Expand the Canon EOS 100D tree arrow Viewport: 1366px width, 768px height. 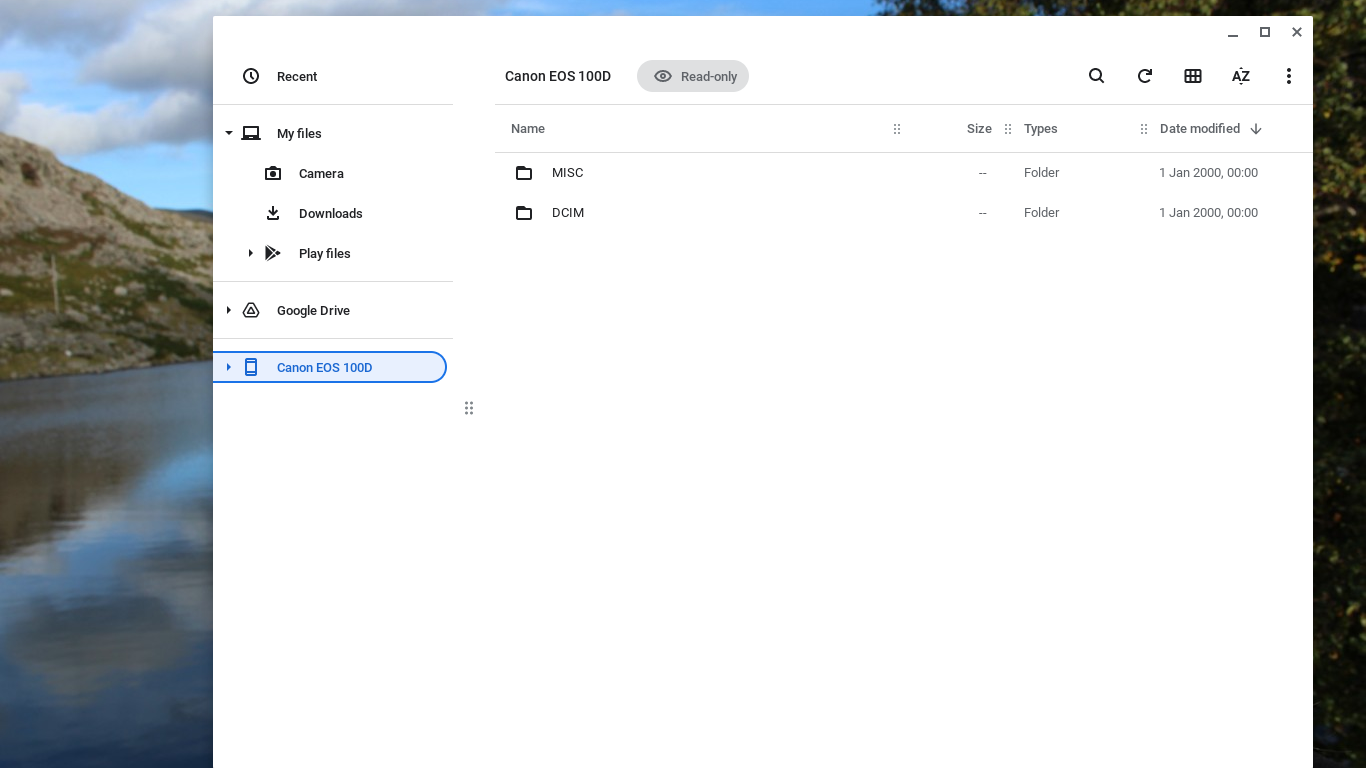pyautogui.click(x=229, y=367)
